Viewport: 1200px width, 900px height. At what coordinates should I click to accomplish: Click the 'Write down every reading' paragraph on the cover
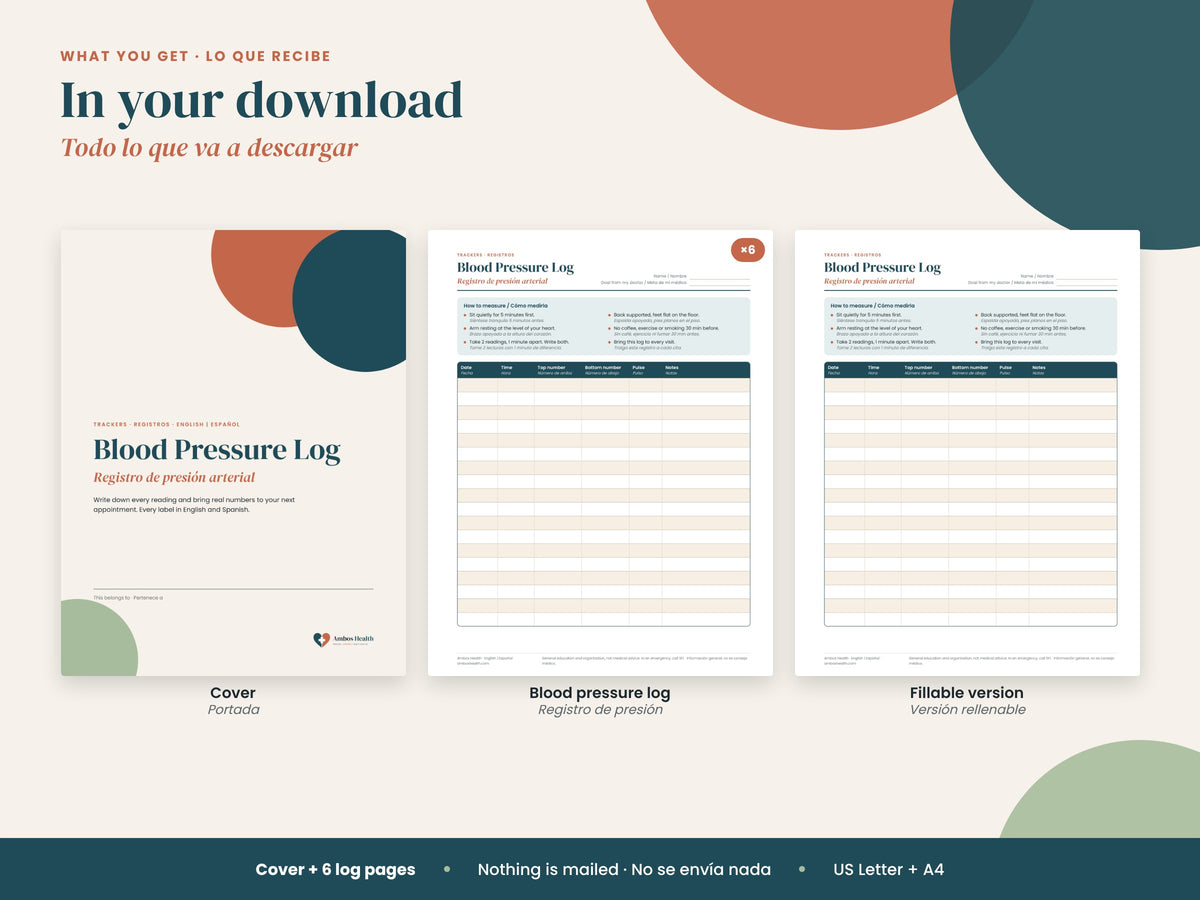click(194, 504)
